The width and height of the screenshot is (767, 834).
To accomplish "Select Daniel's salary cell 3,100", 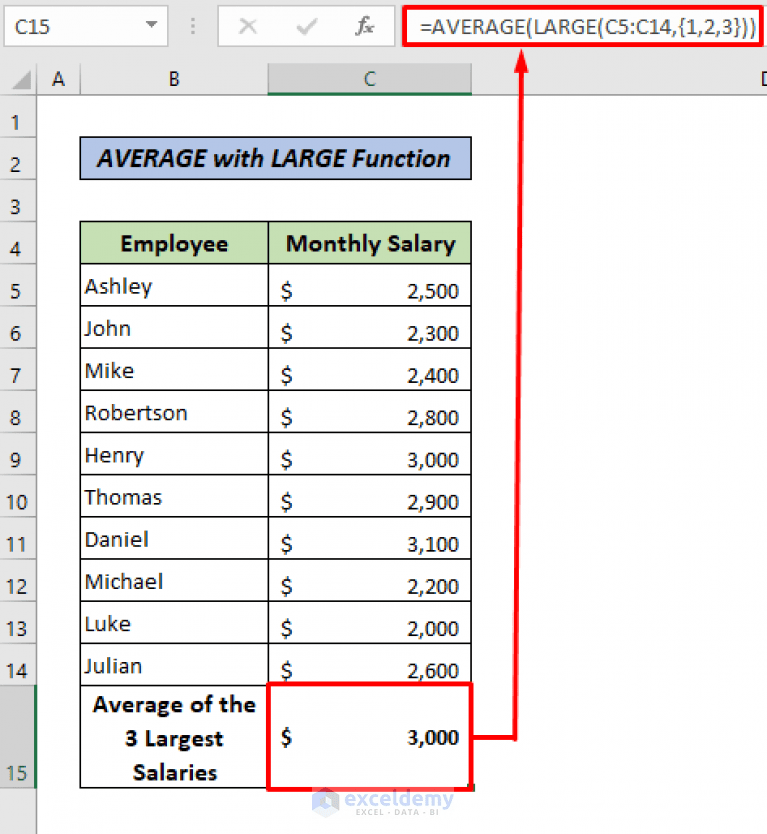I will click(370, 539).
